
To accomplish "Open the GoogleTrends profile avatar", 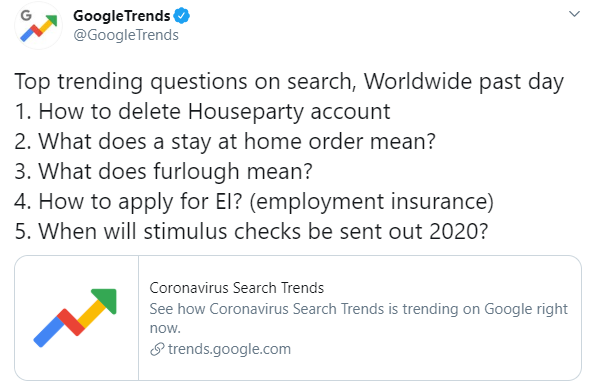I will pyautogui.click(x=38, y=26).
